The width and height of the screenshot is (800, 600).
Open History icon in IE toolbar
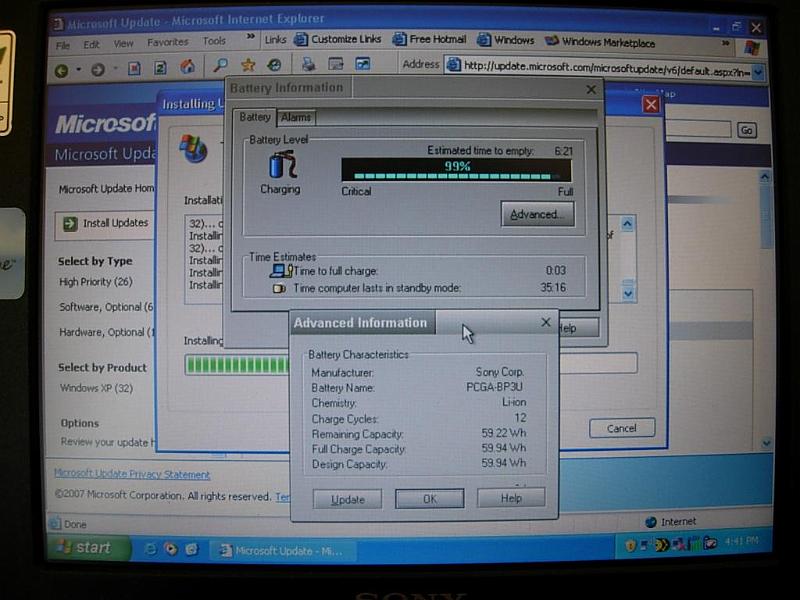(x=274, y=64)
